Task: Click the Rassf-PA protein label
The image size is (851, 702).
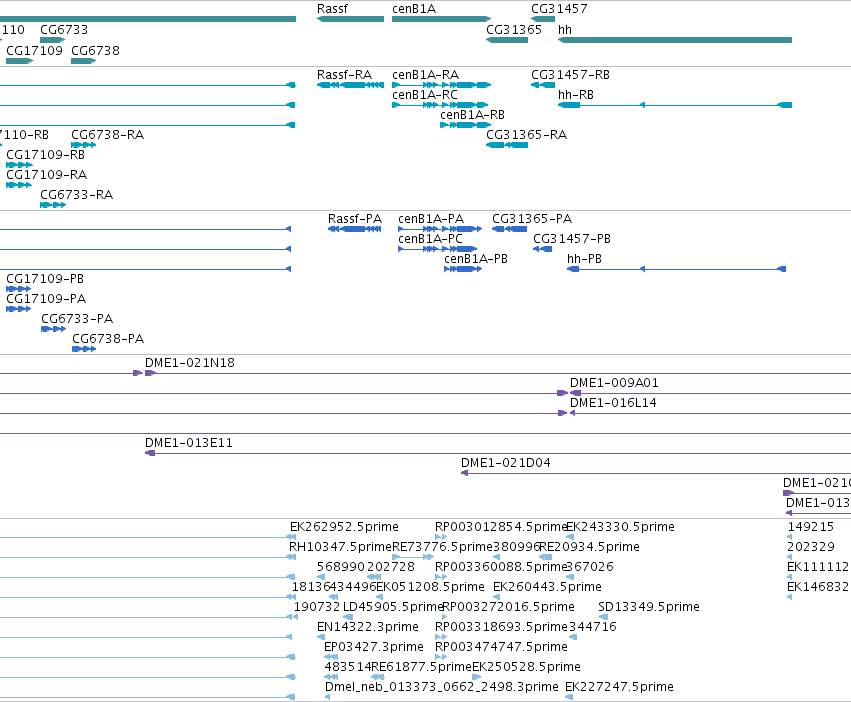Action: [355, 219]
